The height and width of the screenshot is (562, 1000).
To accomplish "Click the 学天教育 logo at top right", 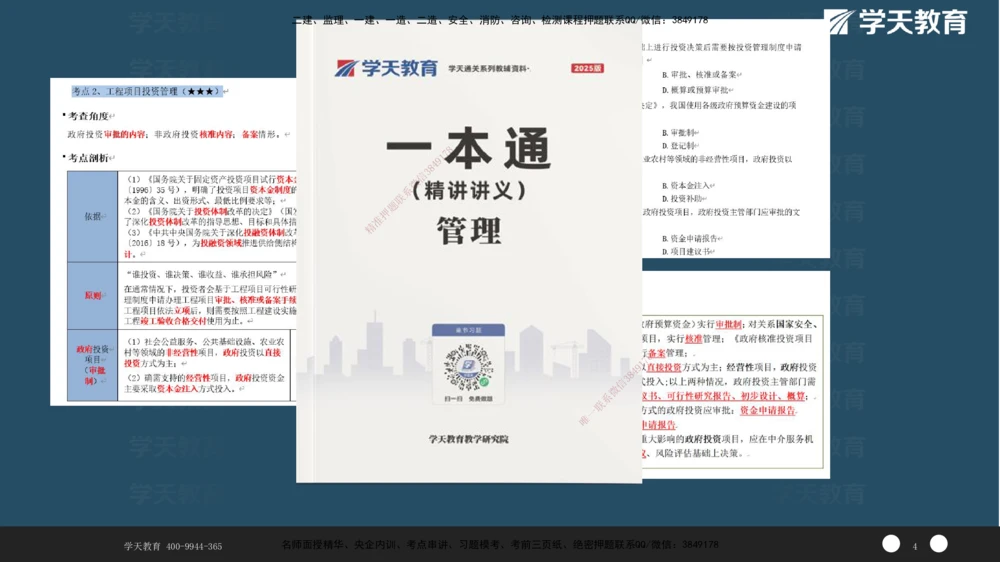I will [896, 22].
